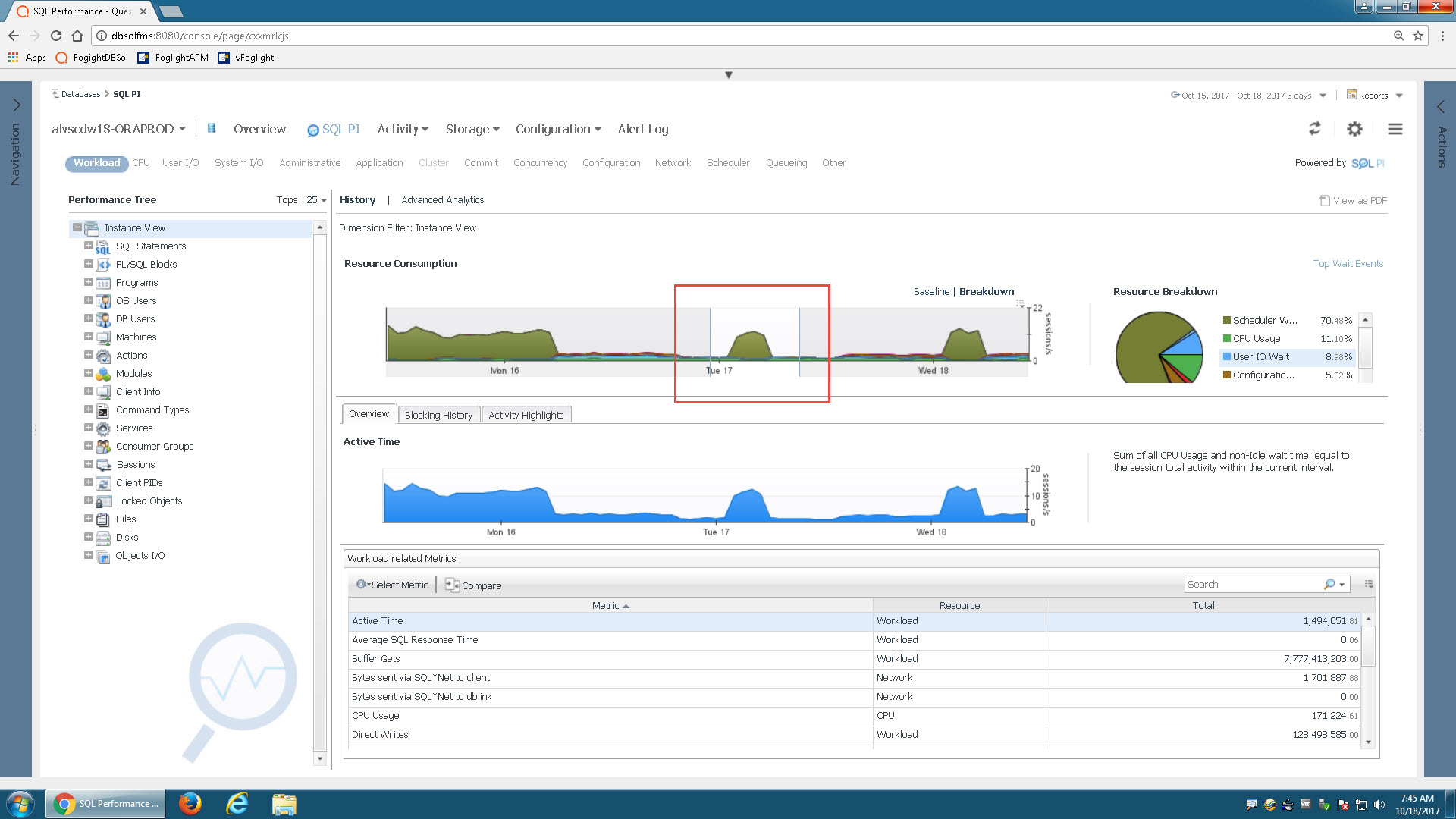This screenshot has height=819, width=1456.
Task: Open the settings gear icon
Action: pyautogui.click(x=1354, y=129)
